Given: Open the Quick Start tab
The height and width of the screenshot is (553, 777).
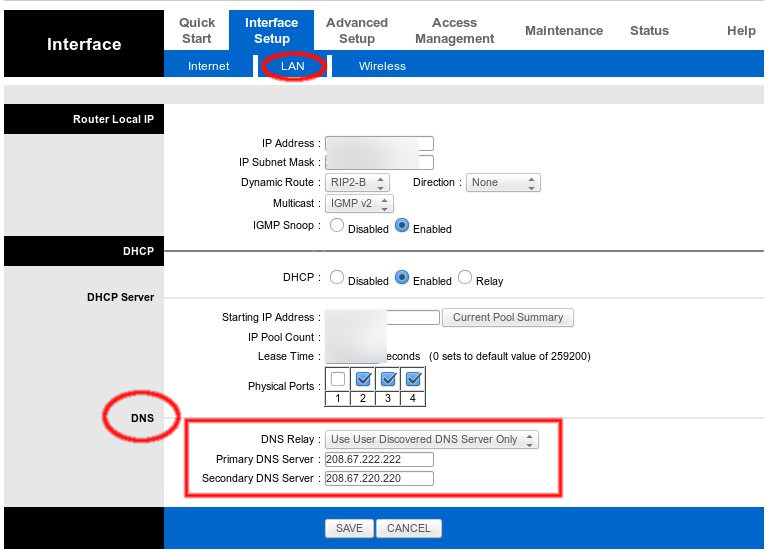Looking at the screenshot, I should (197, 30).
